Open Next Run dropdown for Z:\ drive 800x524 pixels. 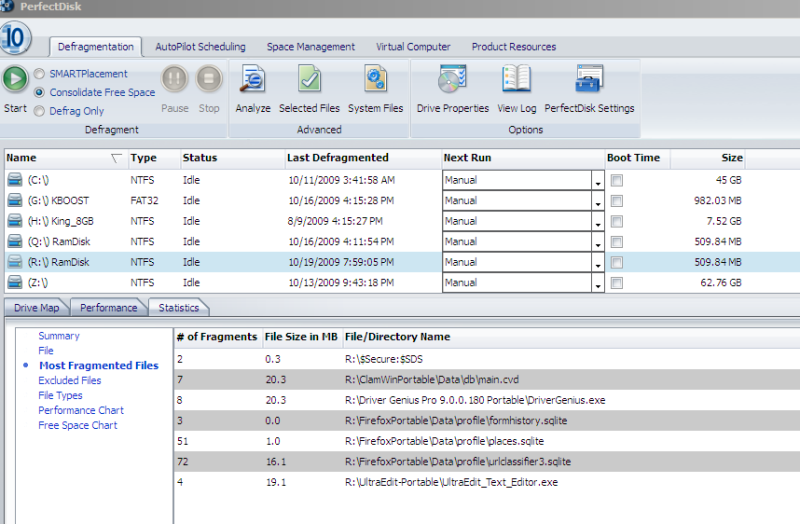click(x=598, y=283)
